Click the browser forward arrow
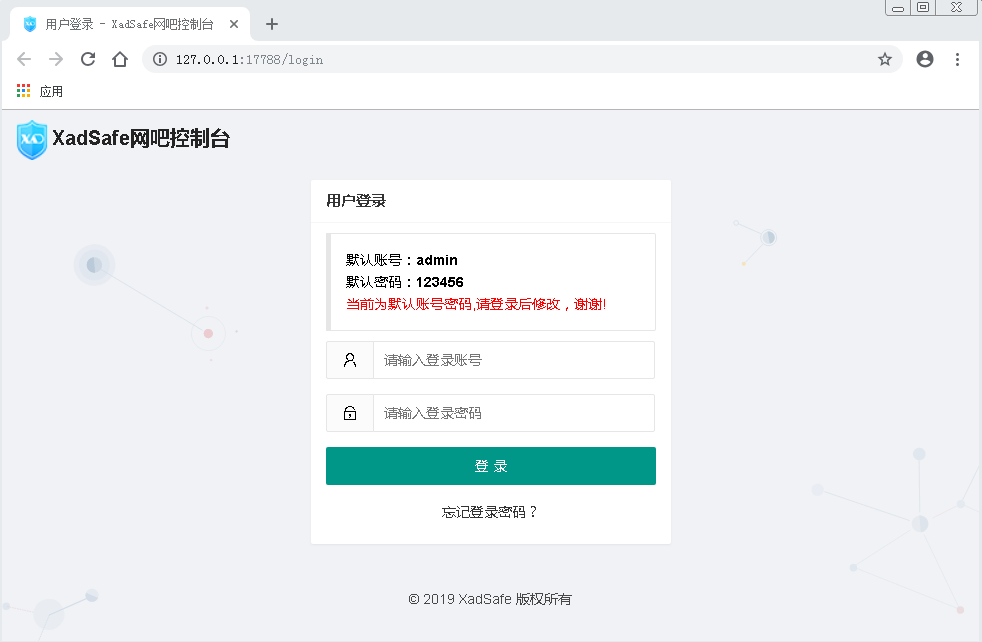This screenshot has width=982, height=642. 56,60
